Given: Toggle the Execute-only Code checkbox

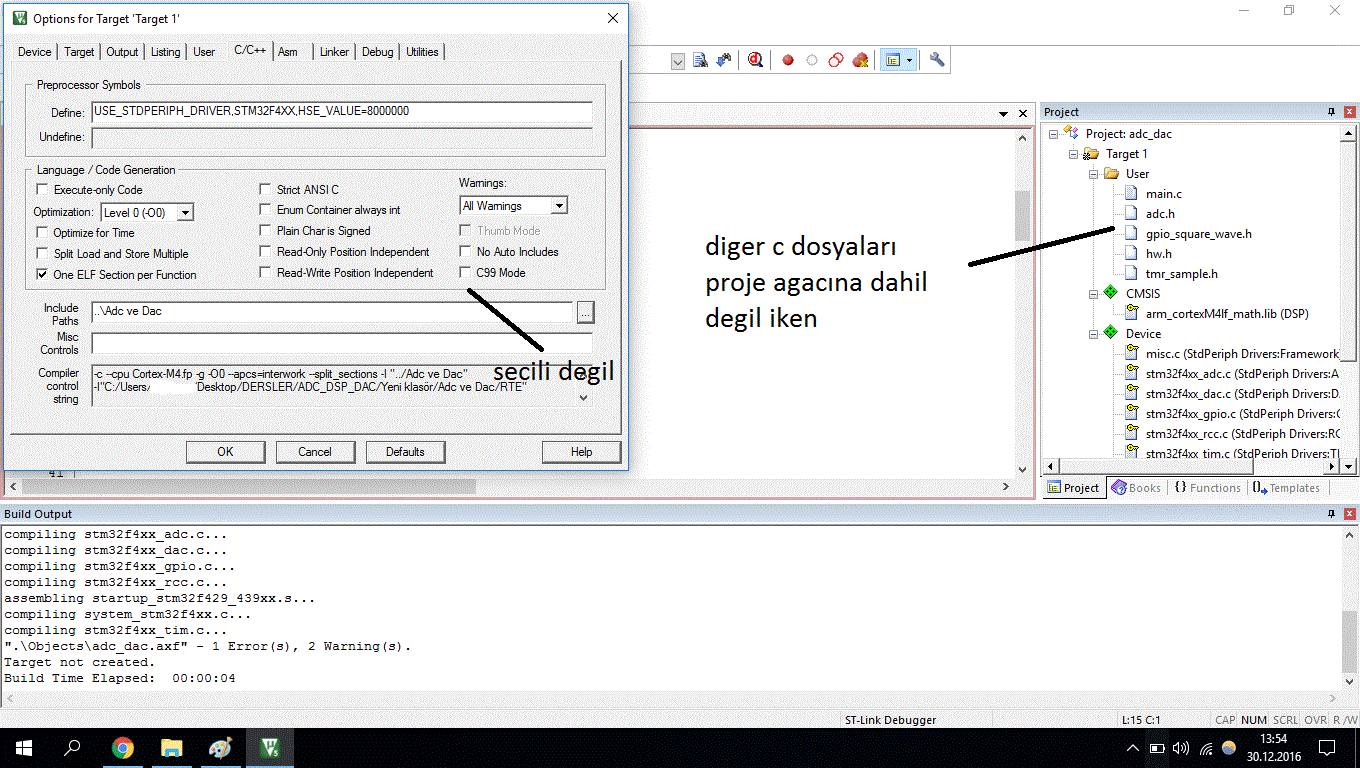Looking at the screenshot, I should point(42,189).
